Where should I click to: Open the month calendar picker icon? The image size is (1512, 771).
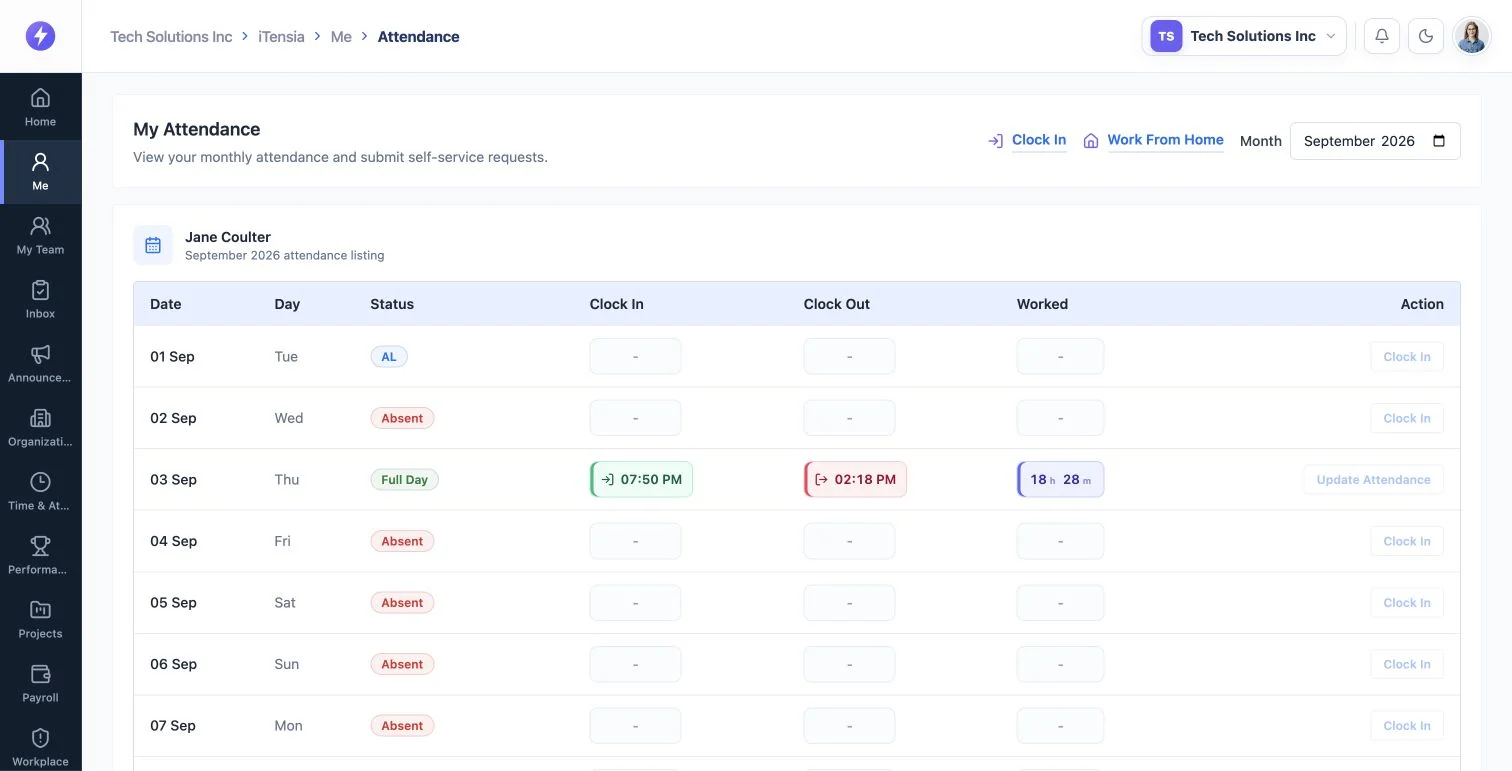[x=1439, y=141]
